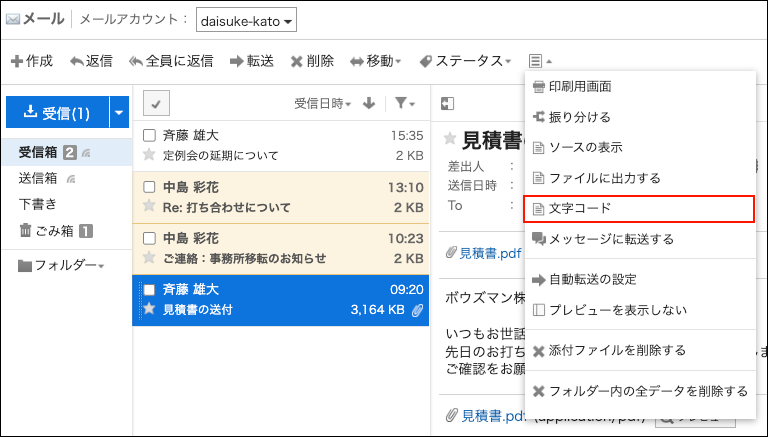Open the 下書き drafts folder
The image size is (768, 437).
(x=38, y=204)
